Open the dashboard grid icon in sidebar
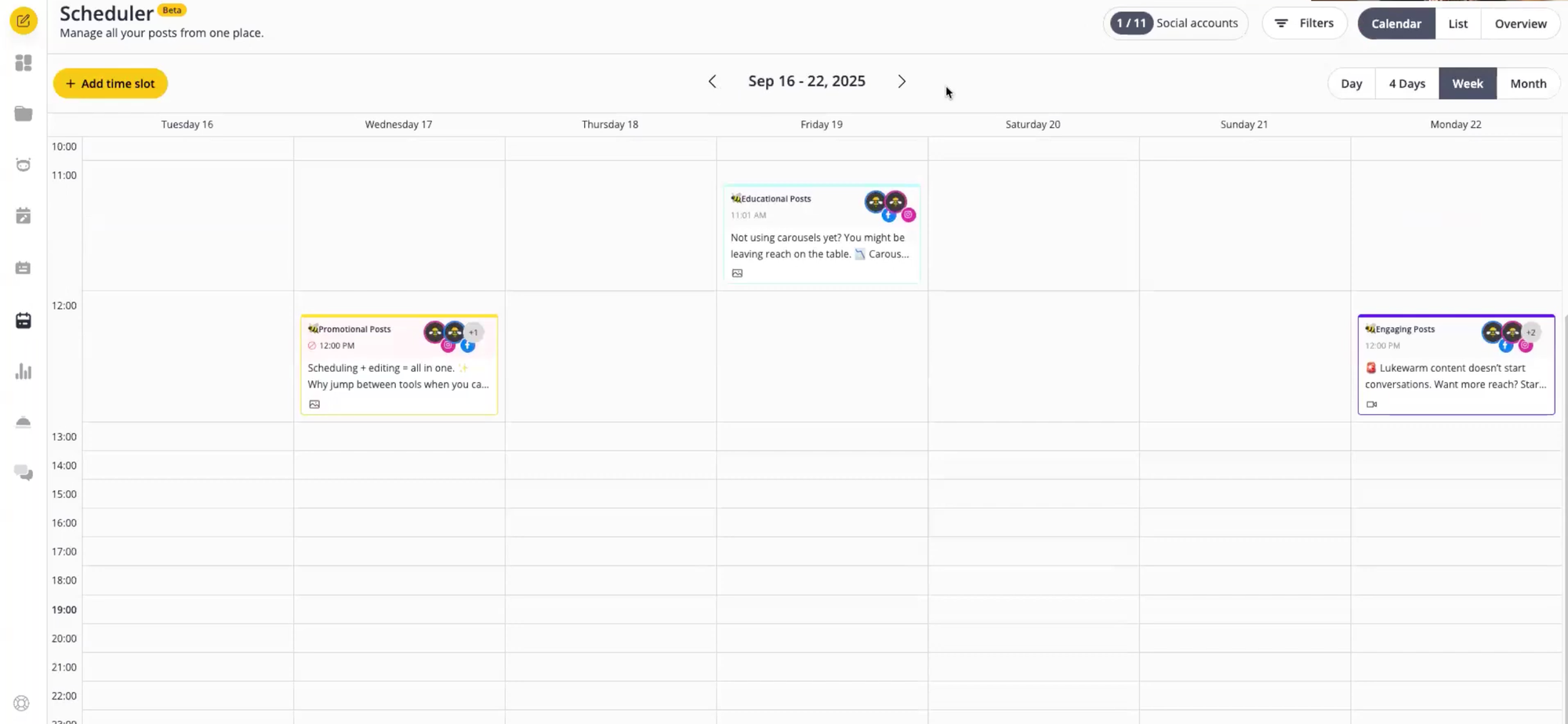 24,63
